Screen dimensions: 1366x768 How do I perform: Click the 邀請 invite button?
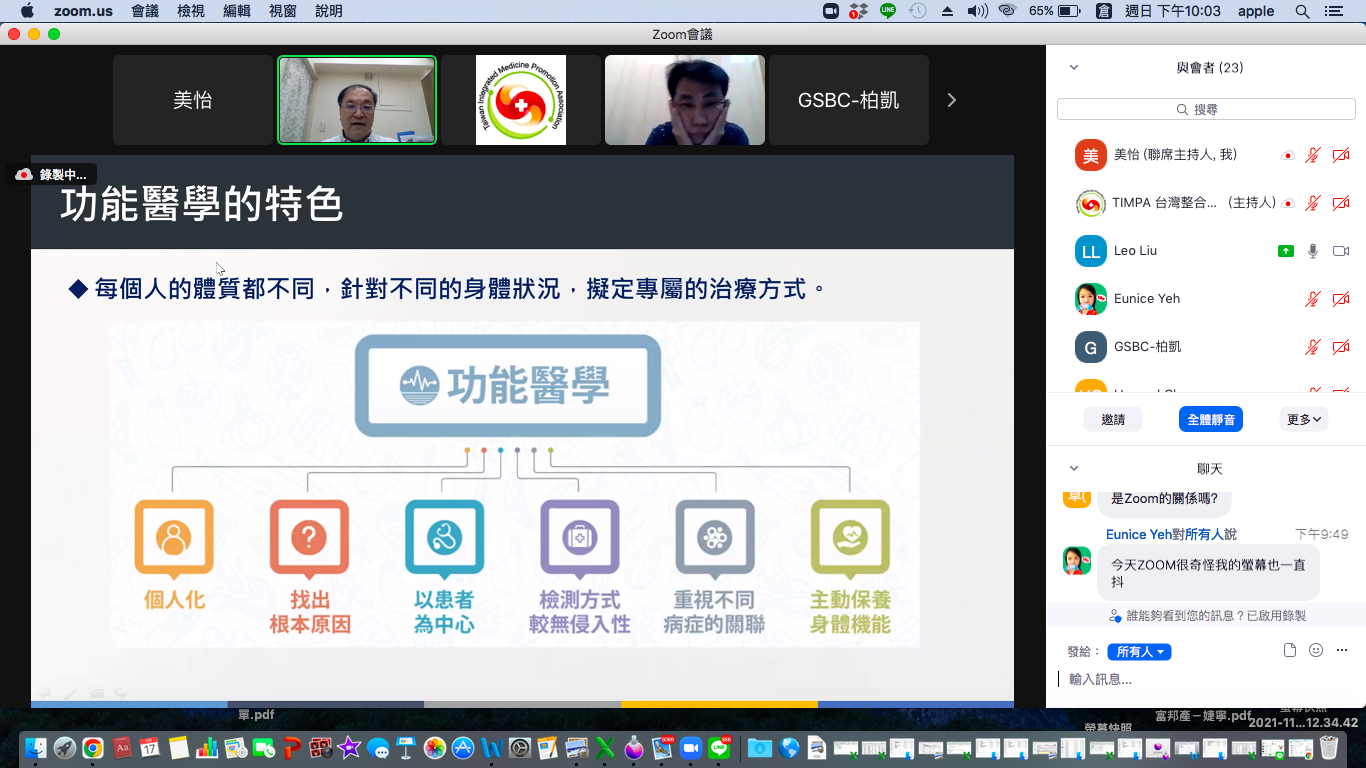click(1113, 420)
